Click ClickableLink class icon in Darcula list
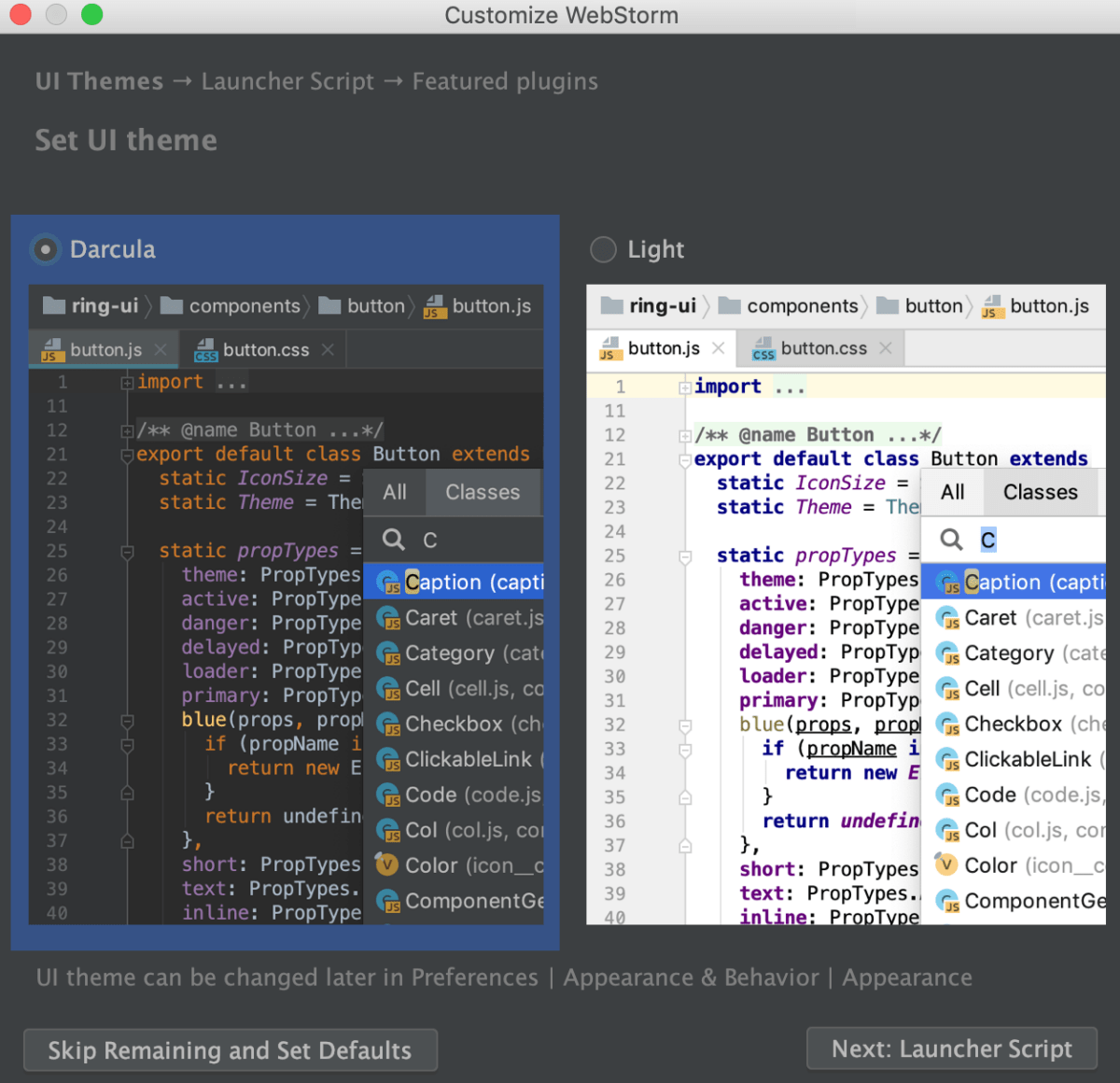 (x=388, y=760)
